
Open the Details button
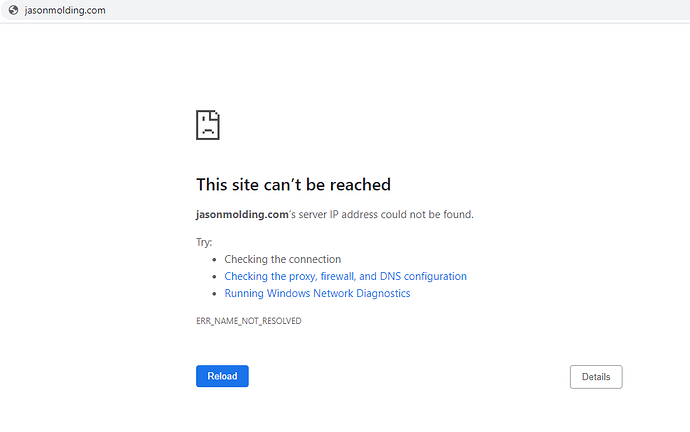(596, 377)
